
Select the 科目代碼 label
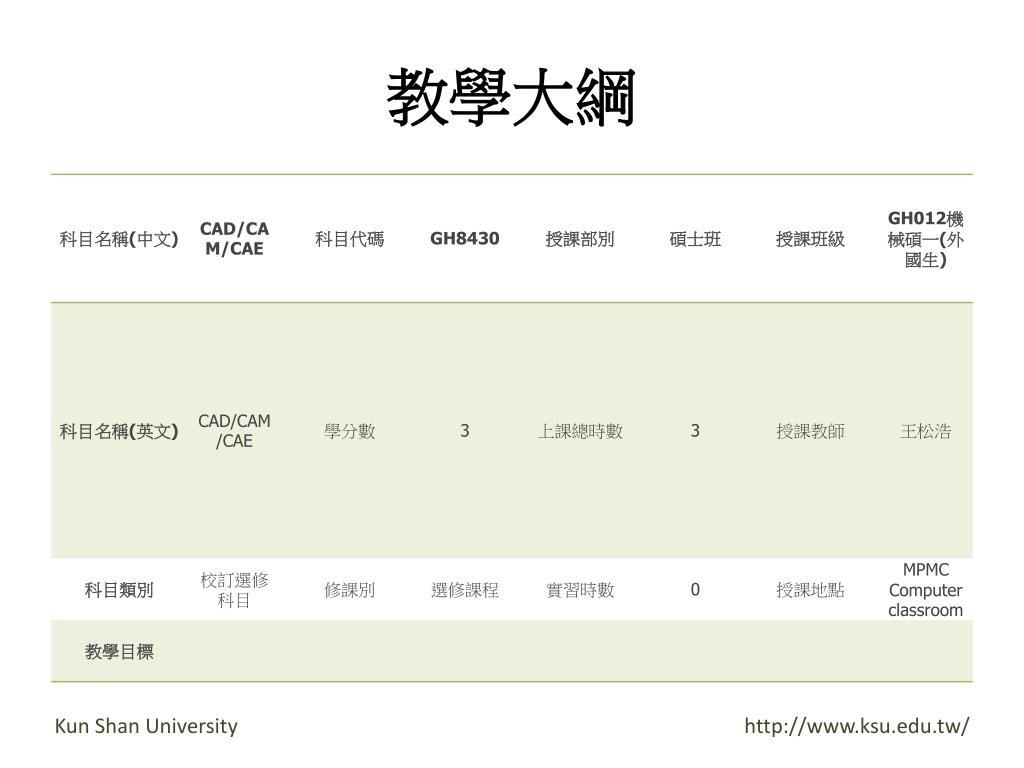coord(349,239)
